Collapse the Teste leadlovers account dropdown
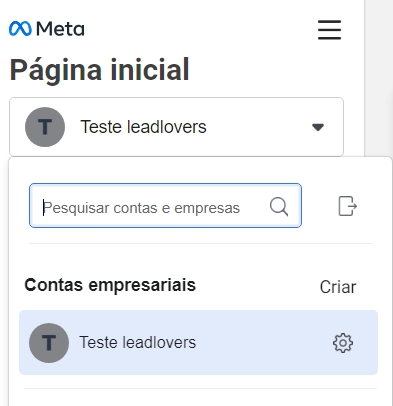The height and width of the screenshot is (406, 393). pyautogui.click(x=176, y=127)
